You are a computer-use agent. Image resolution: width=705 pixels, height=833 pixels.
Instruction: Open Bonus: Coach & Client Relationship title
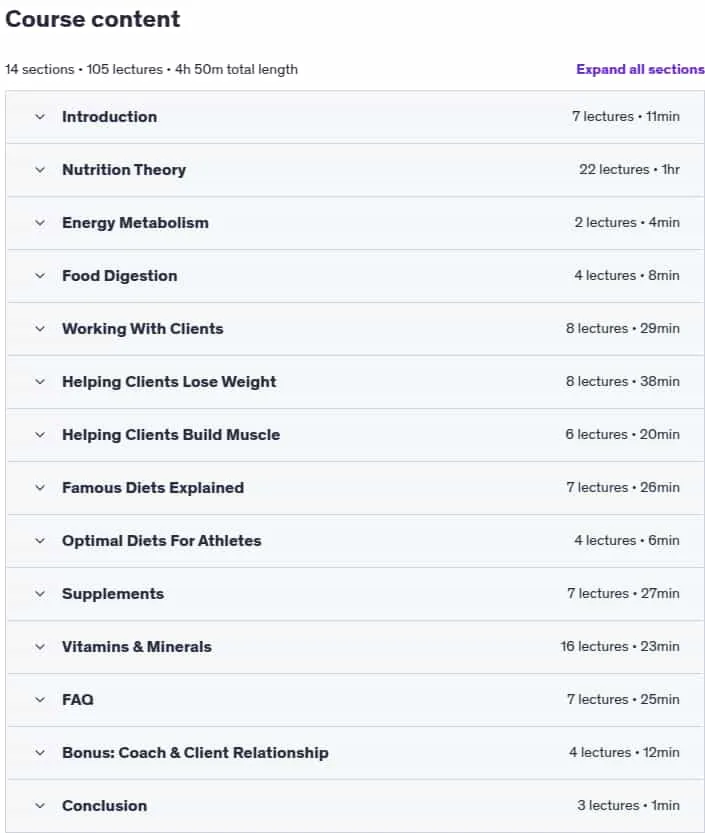click(195, 753)
